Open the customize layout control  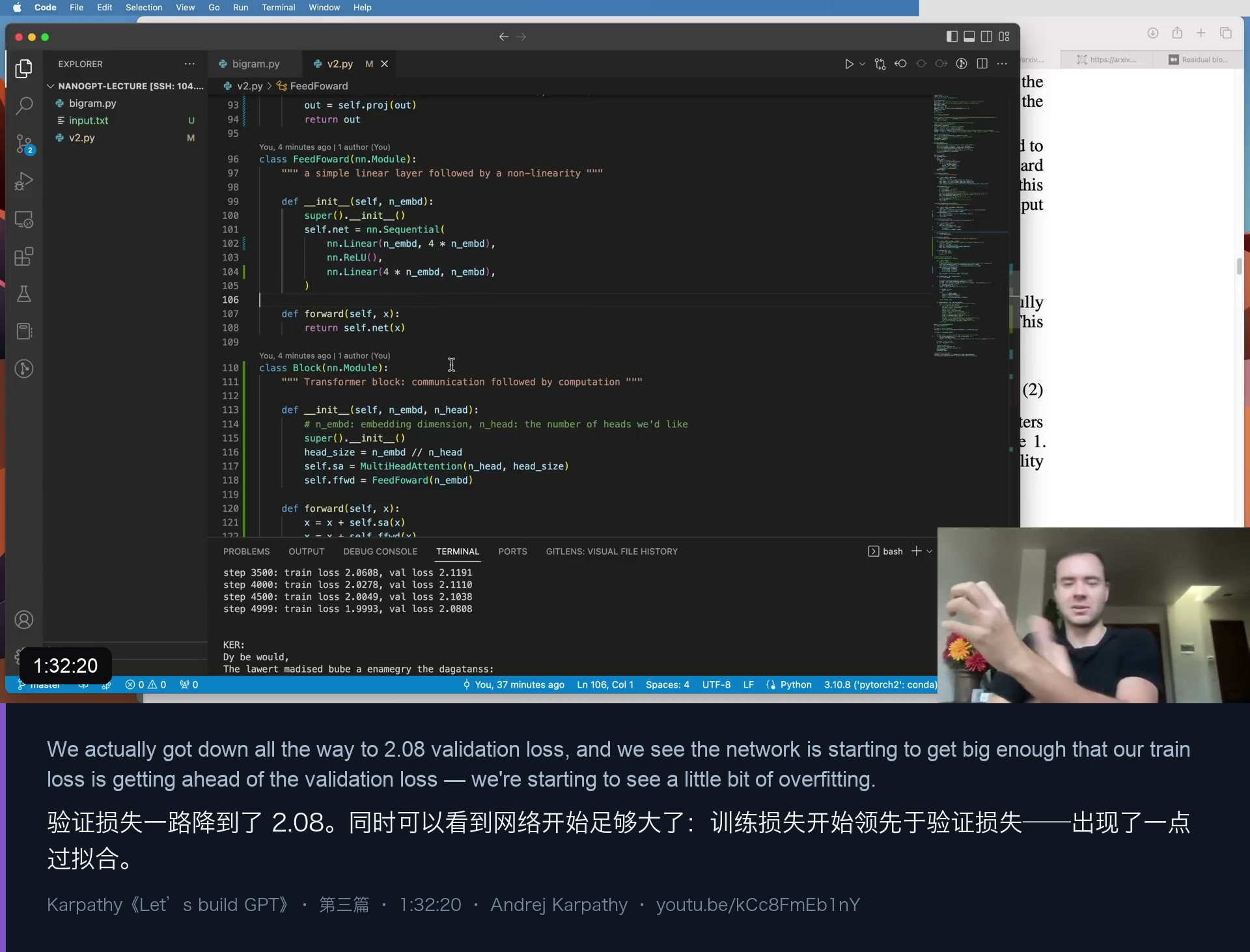point(1005,36)
